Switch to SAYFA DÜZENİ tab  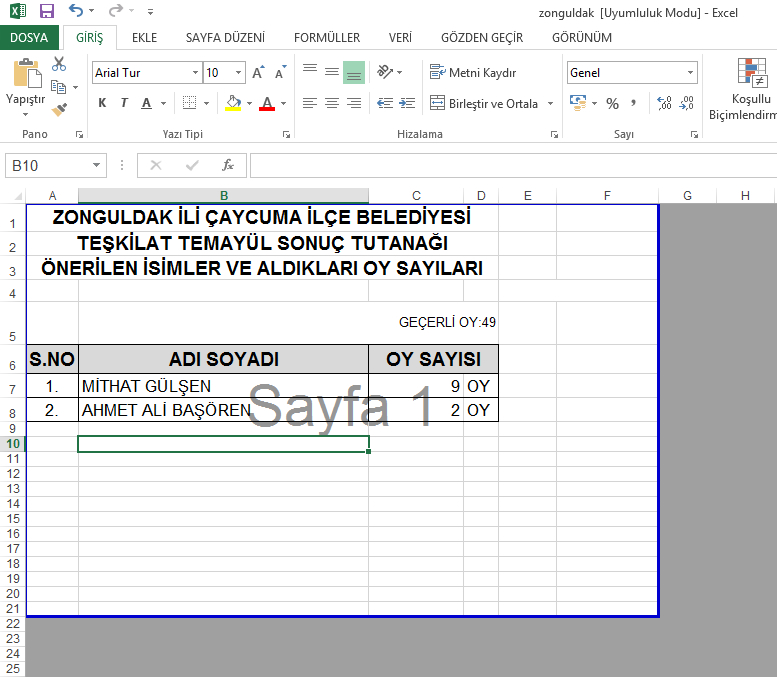click(x=225, y=38)
